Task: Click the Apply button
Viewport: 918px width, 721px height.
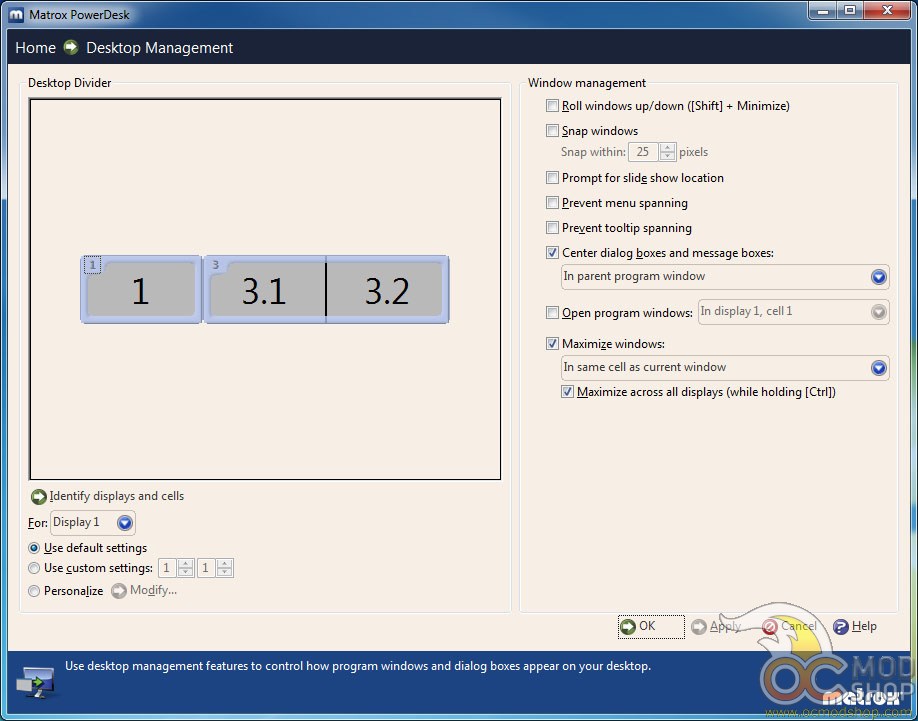Action: [x=715, y=627]
